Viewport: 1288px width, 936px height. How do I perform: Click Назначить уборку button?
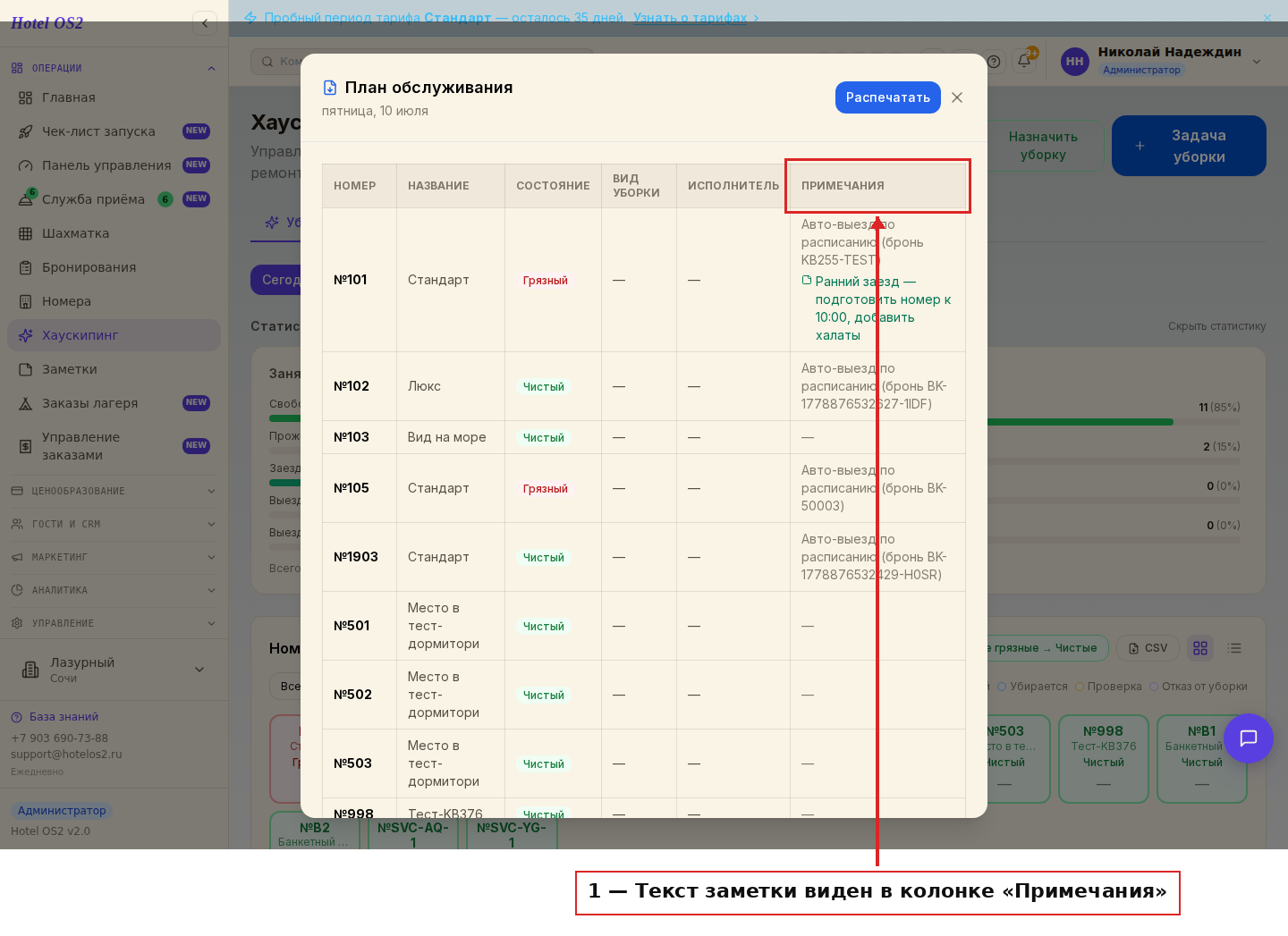tap(1043, 146)
